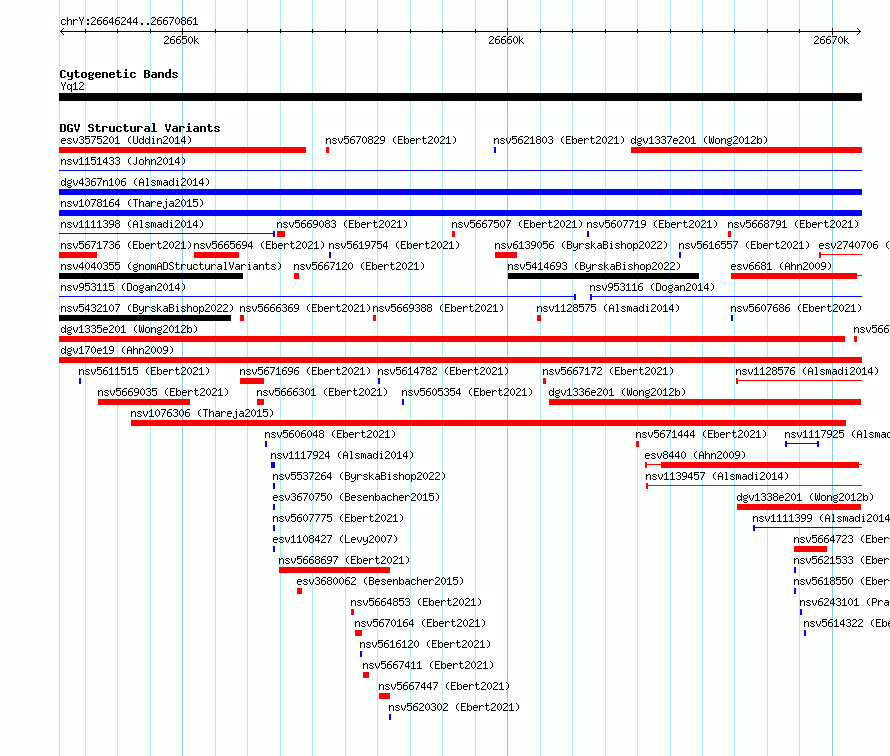Select nsv5671696 (Ebert2021) label
The width and height of the screenshot is (890, 756).
tap(305, 371)
